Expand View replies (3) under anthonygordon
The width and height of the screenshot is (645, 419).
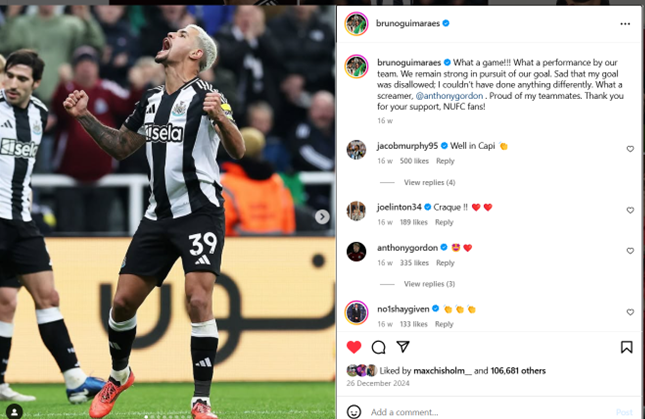(429, 284)
